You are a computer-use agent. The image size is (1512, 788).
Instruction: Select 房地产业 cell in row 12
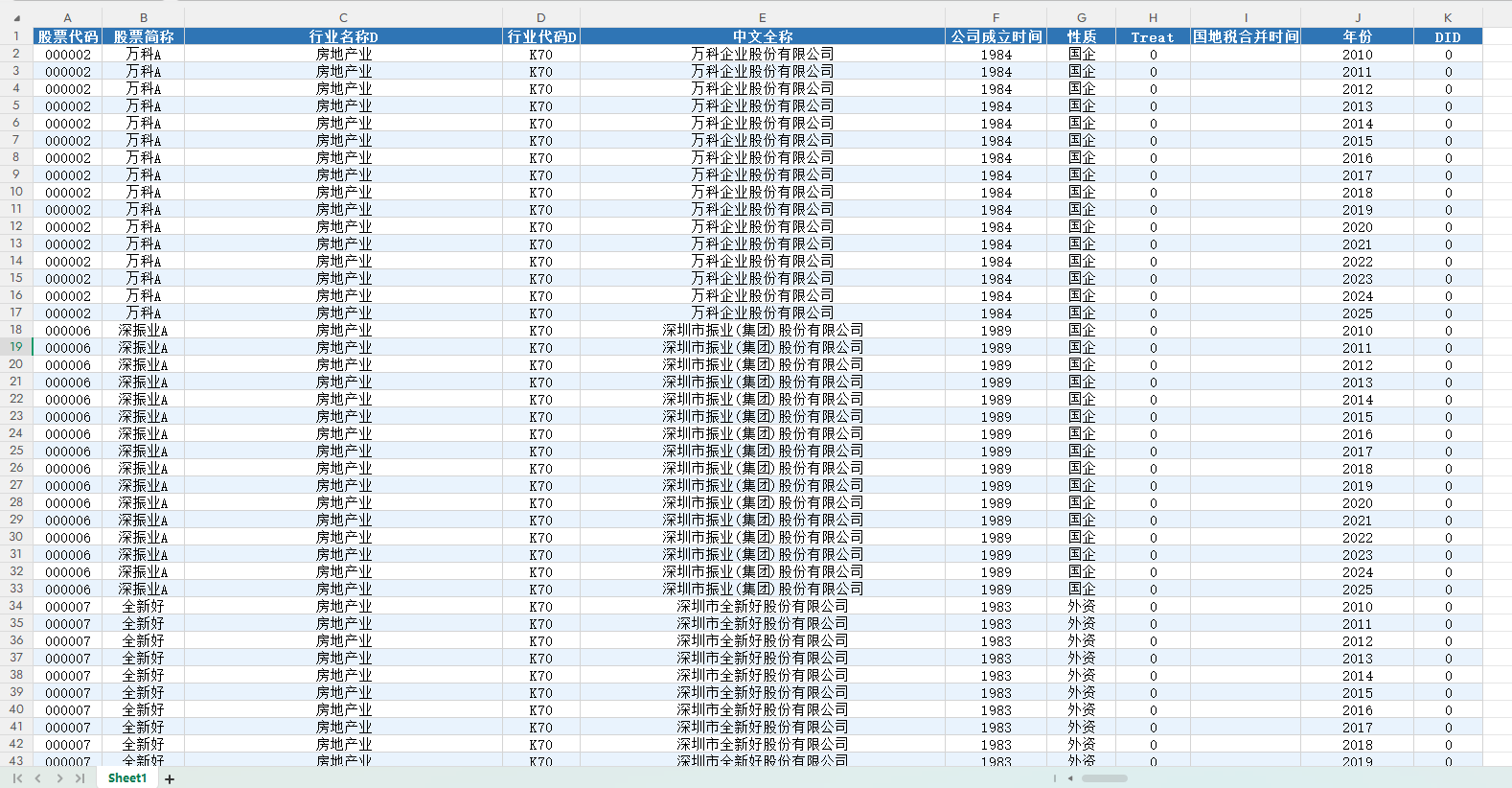(343, 226)
